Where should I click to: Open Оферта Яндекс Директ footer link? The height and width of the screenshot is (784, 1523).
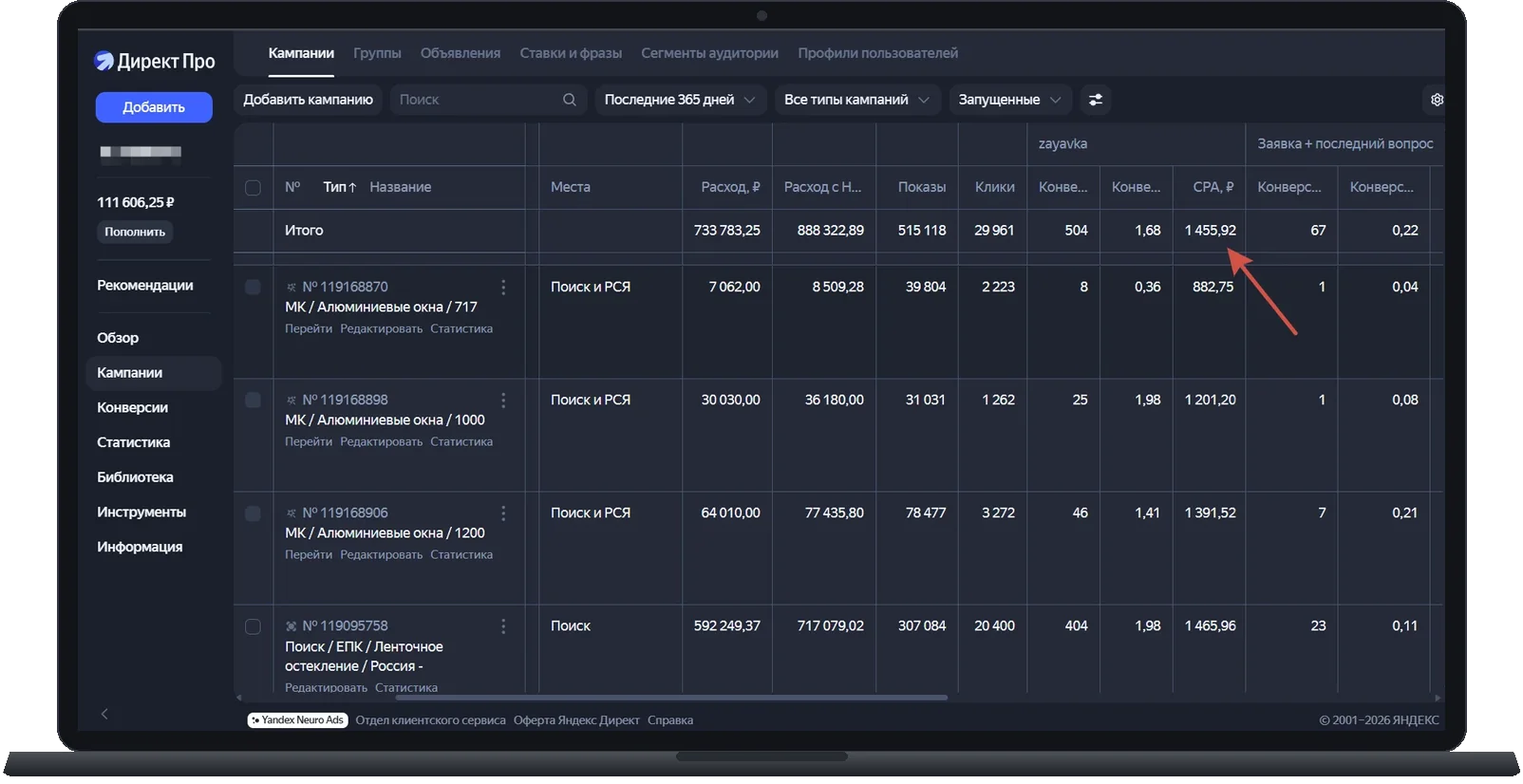(576, 720)
